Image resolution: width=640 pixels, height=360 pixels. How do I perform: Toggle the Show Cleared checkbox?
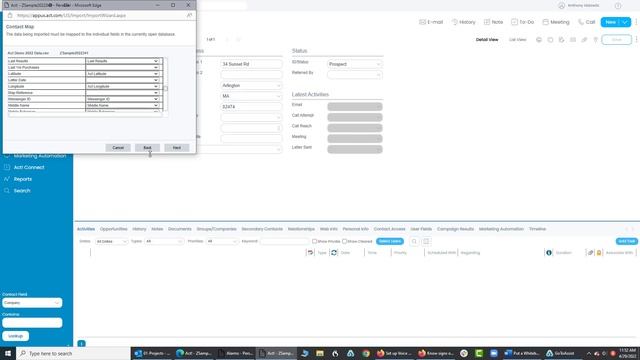(344, 241)
